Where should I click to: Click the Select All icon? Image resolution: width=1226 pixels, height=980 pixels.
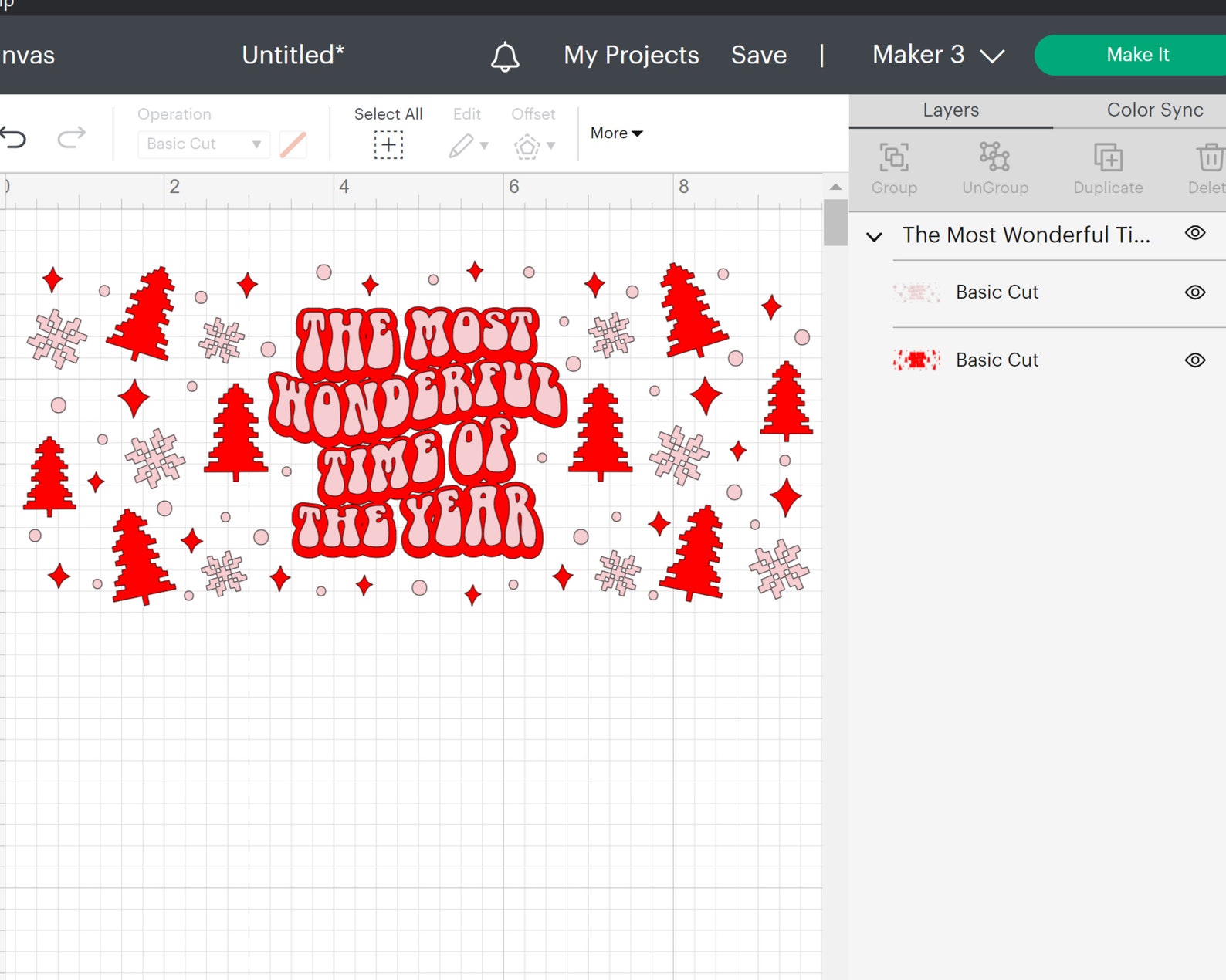coord(388,145)
